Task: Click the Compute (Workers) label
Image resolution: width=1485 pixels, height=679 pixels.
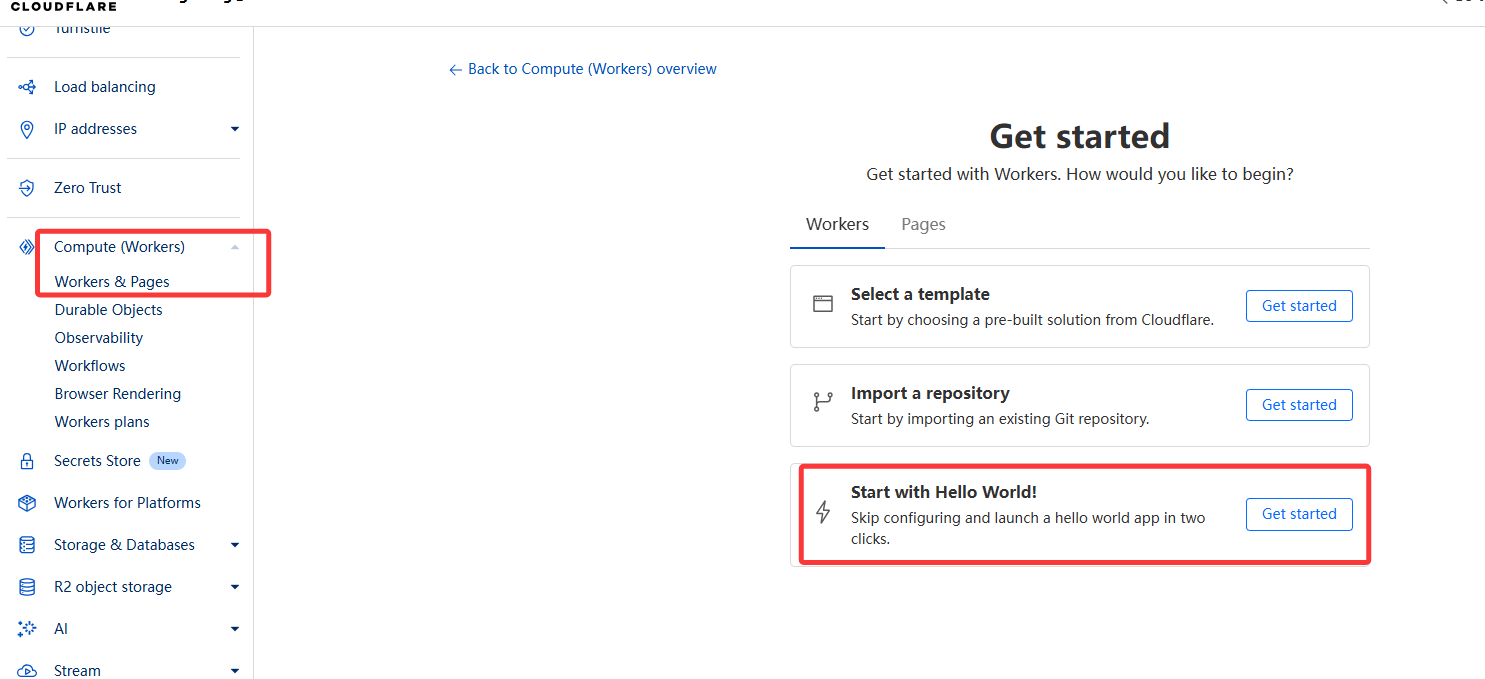Action: coord(119,247)
